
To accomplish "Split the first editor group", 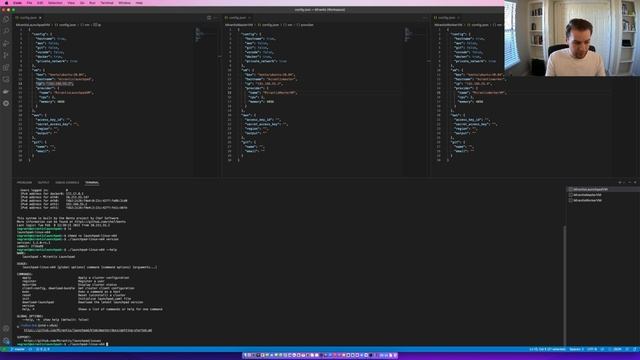I will (209, 18).
